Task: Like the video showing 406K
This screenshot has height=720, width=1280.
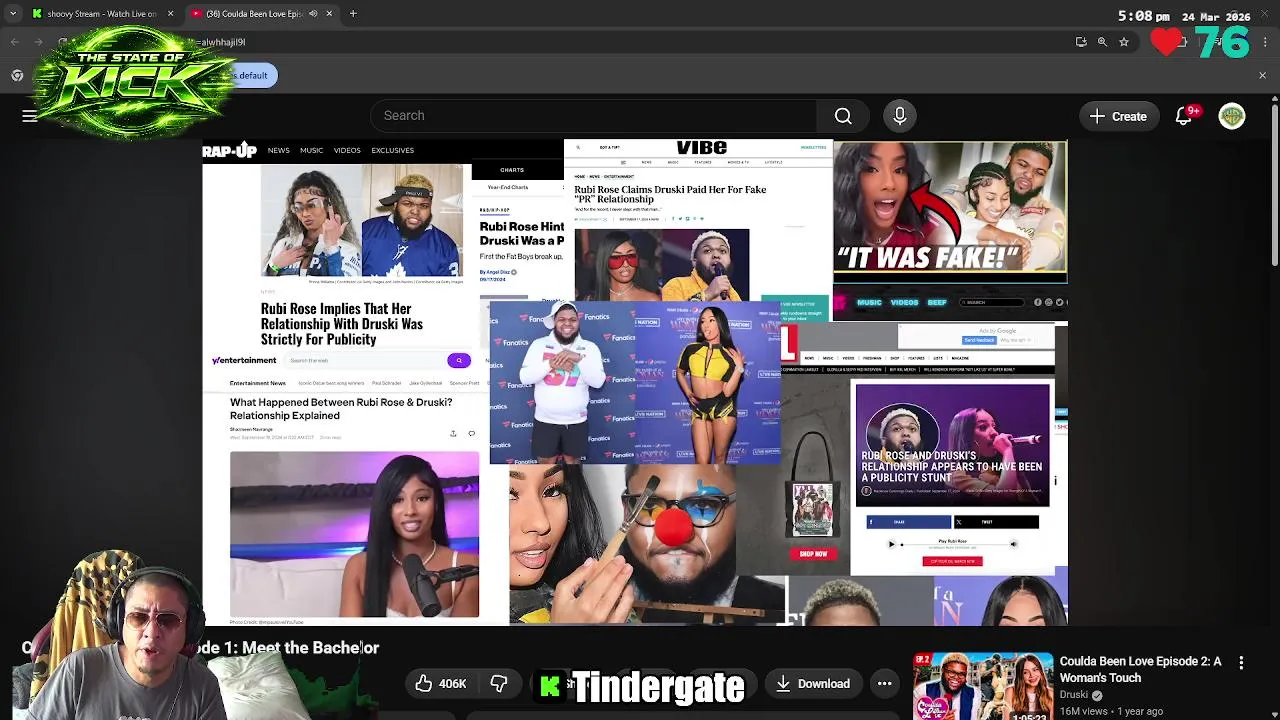Action: [441, 684]
